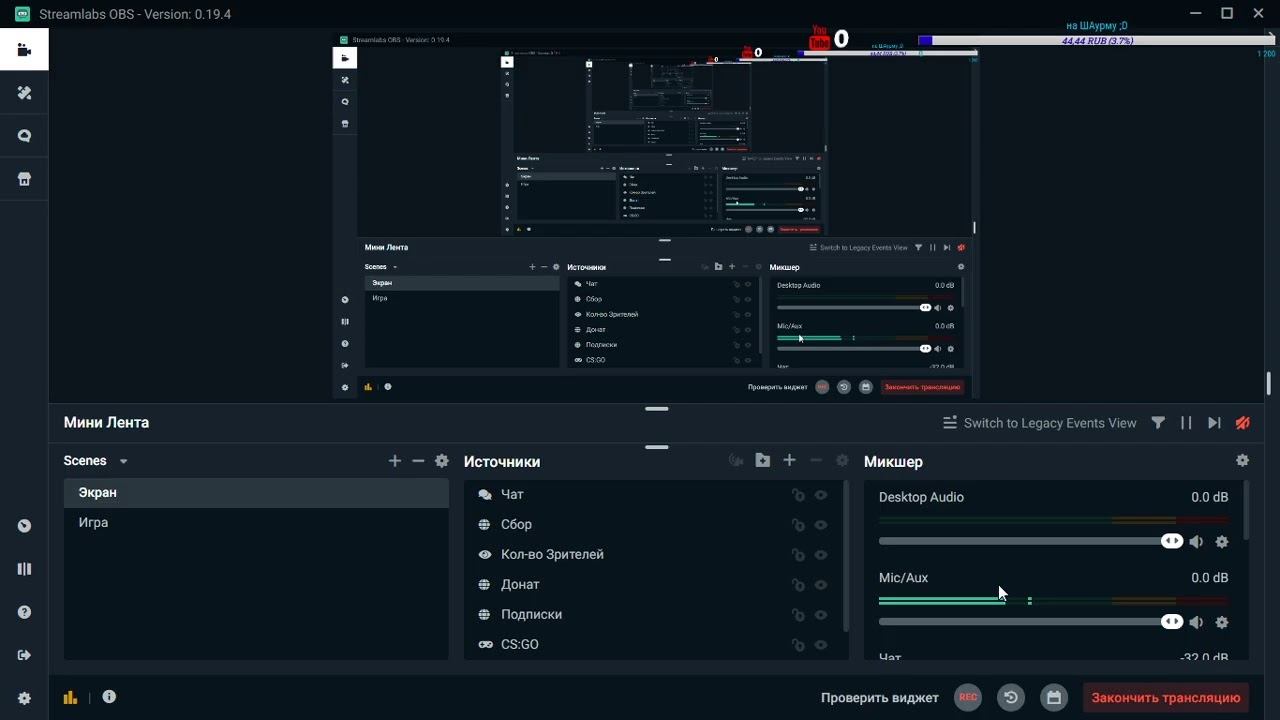
Task: Remove source with minus icon in Источники
Action: (816, 460)
